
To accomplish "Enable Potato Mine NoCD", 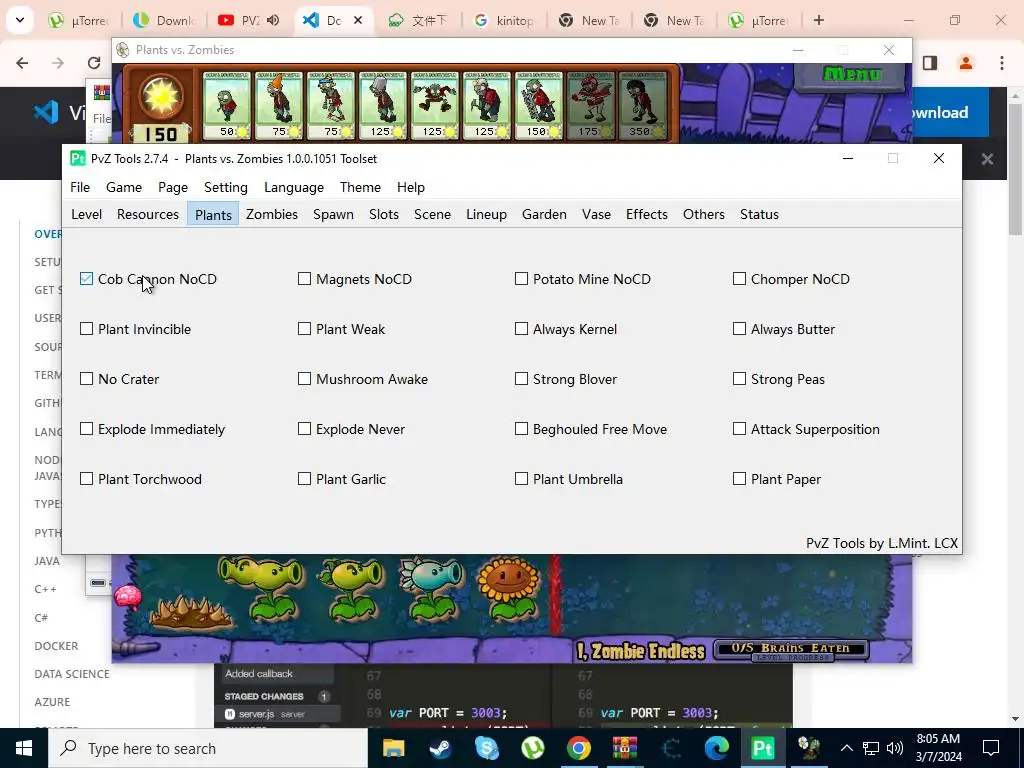I will click(521, 279).
